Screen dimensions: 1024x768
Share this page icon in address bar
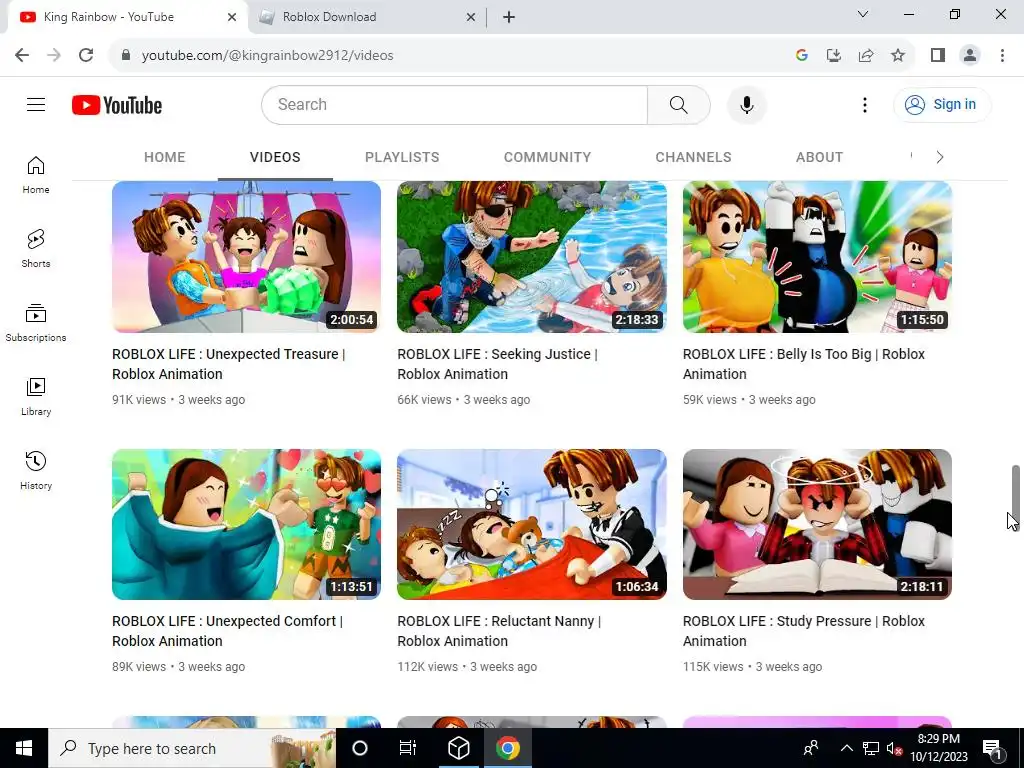pyautogui.click(x=866, y=55)
